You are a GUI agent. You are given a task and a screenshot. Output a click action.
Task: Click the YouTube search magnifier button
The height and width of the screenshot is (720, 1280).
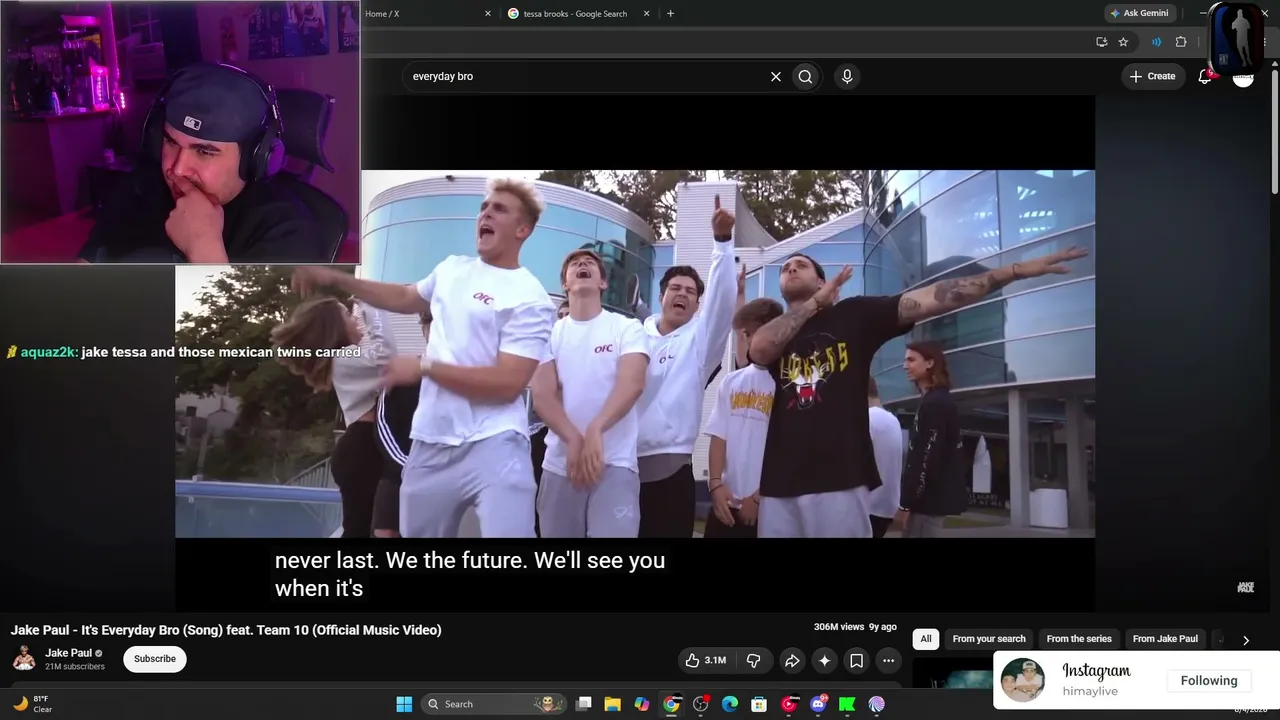[x=805, y=76]
